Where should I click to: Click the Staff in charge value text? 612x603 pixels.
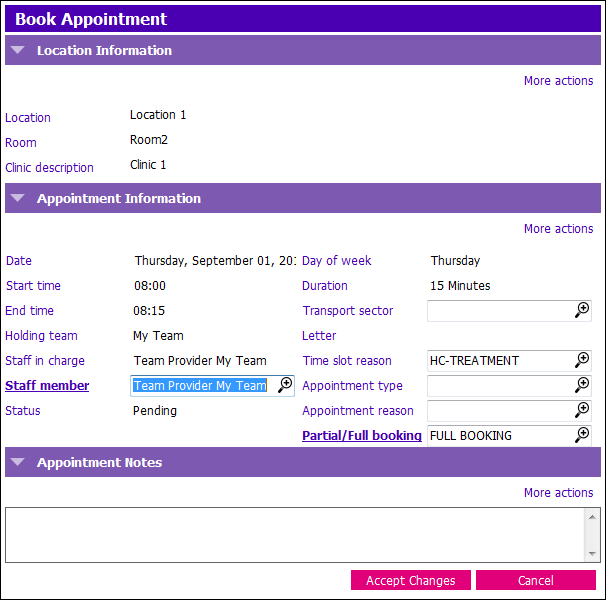click(x=200, y=361)
